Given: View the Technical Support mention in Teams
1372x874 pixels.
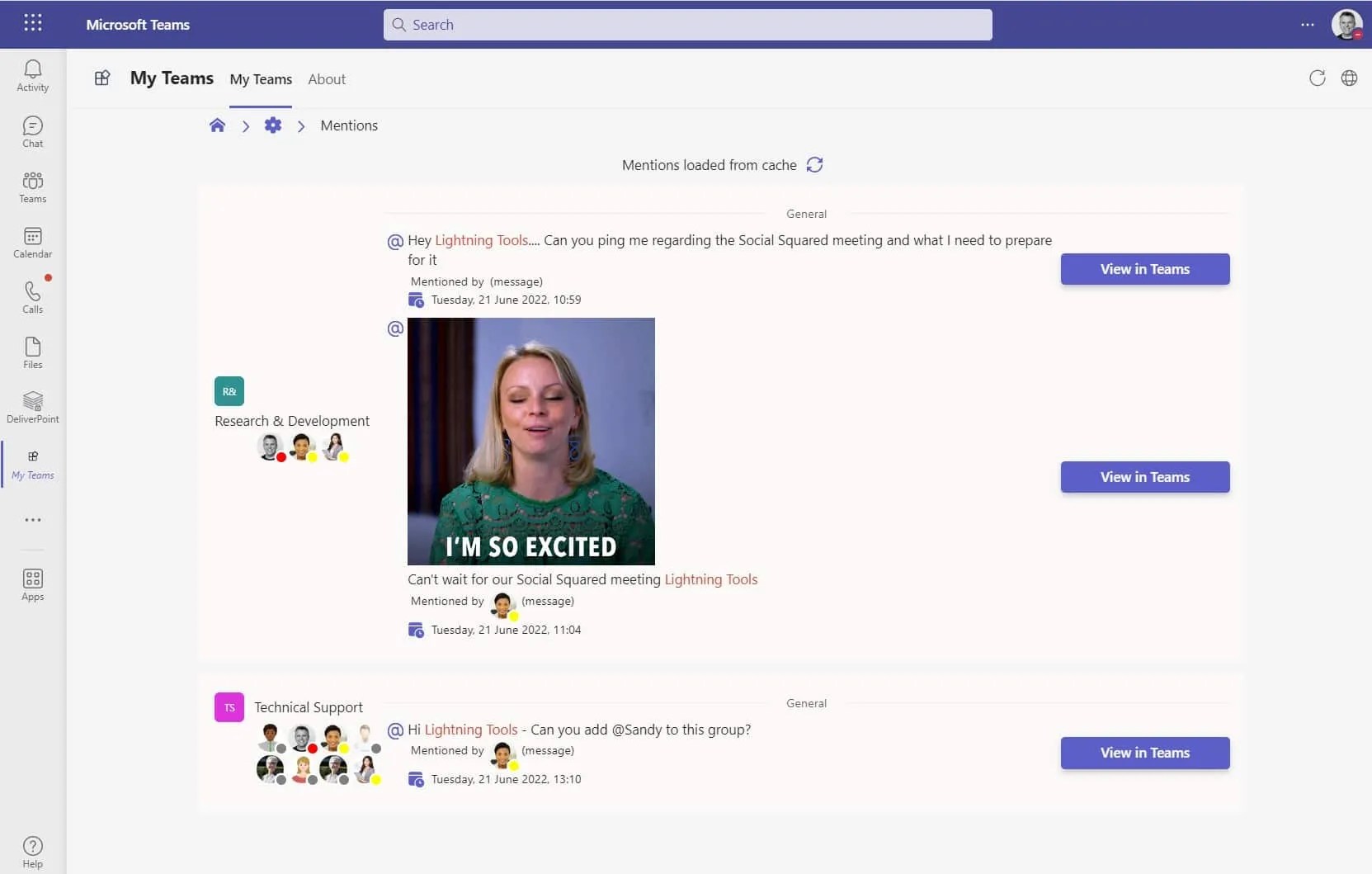Looking at the screenshot, I should [x=1145, y=753].
